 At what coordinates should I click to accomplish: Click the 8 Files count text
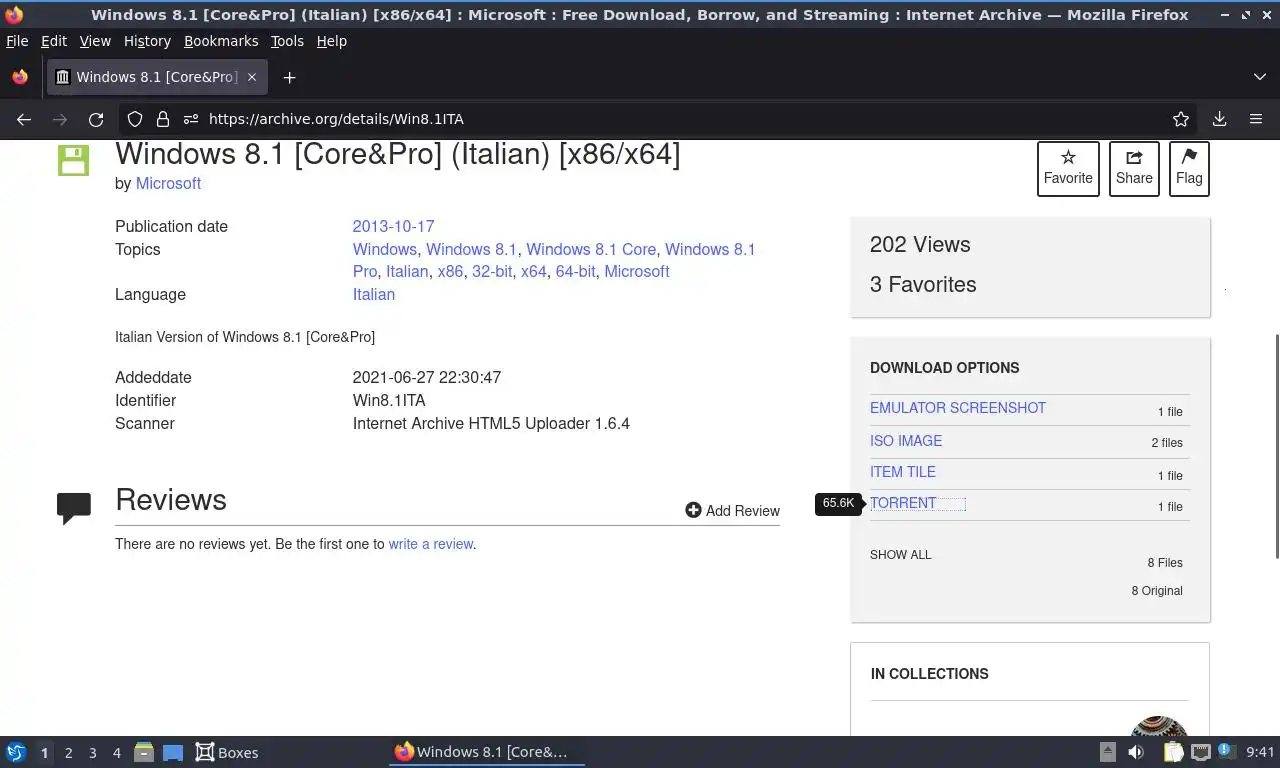pyautogui.click(x=1165, y=562)
